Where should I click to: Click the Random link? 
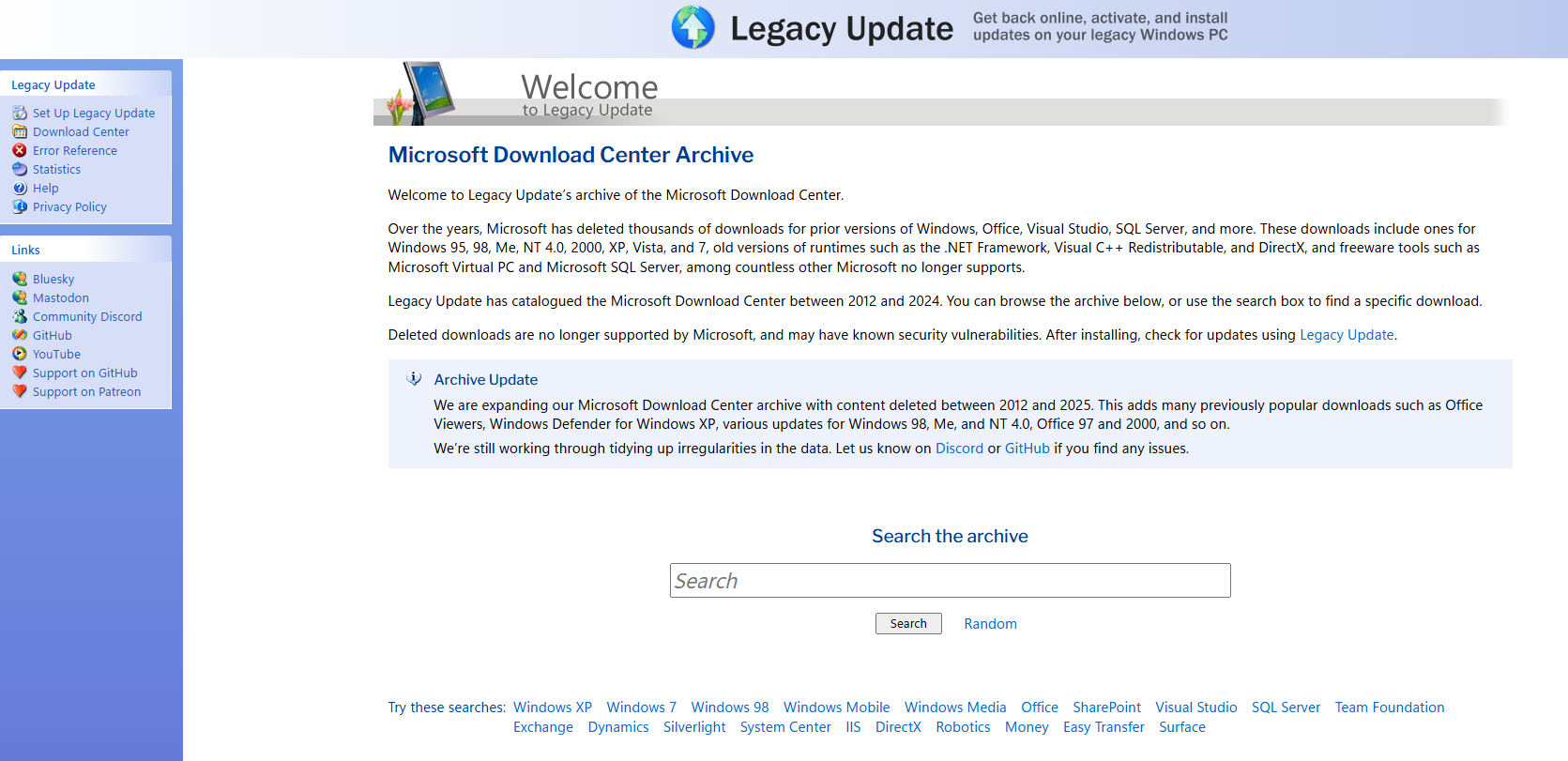(x=990, y=624)
